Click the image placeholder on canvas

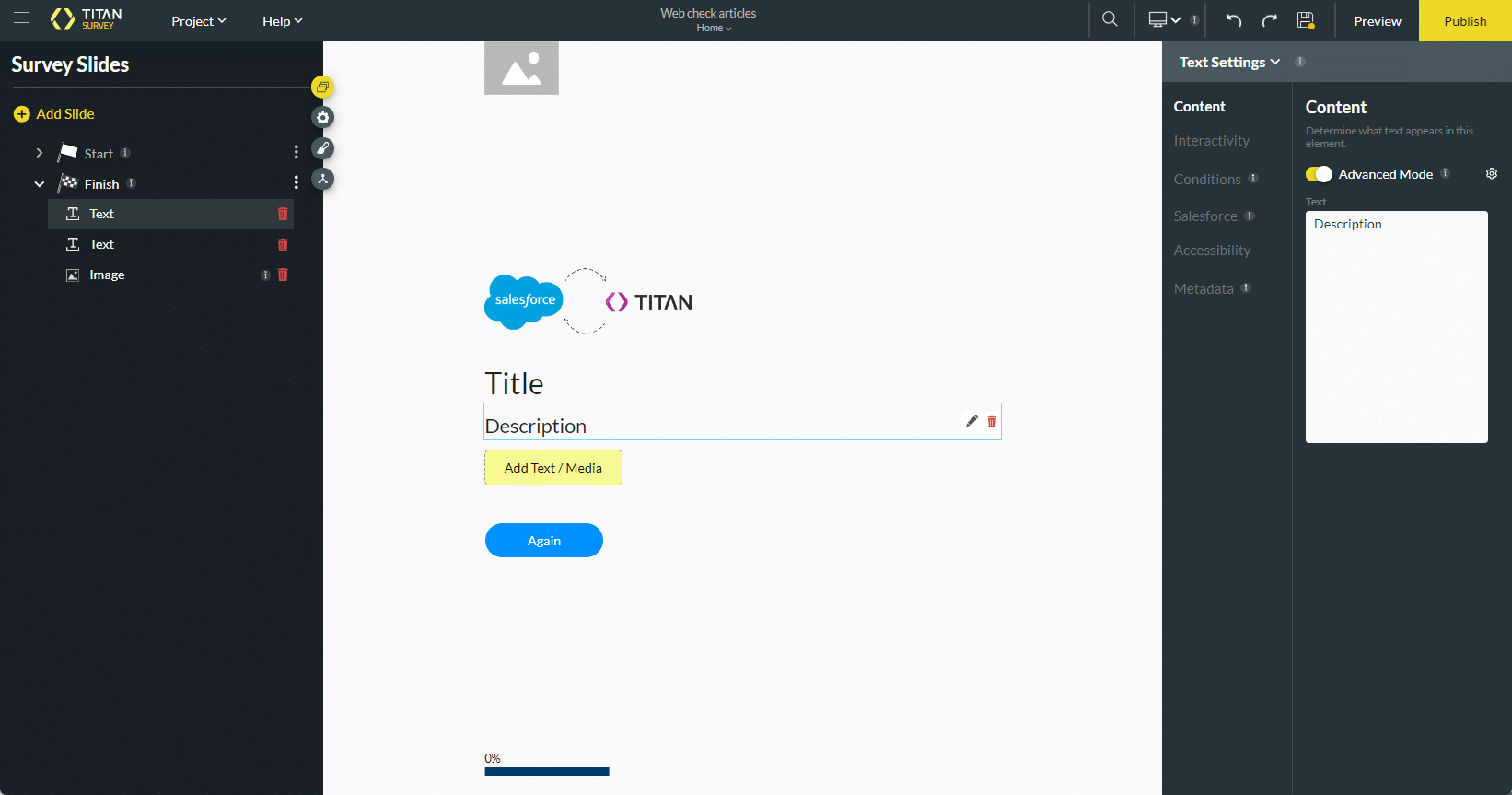coord(521,68)
